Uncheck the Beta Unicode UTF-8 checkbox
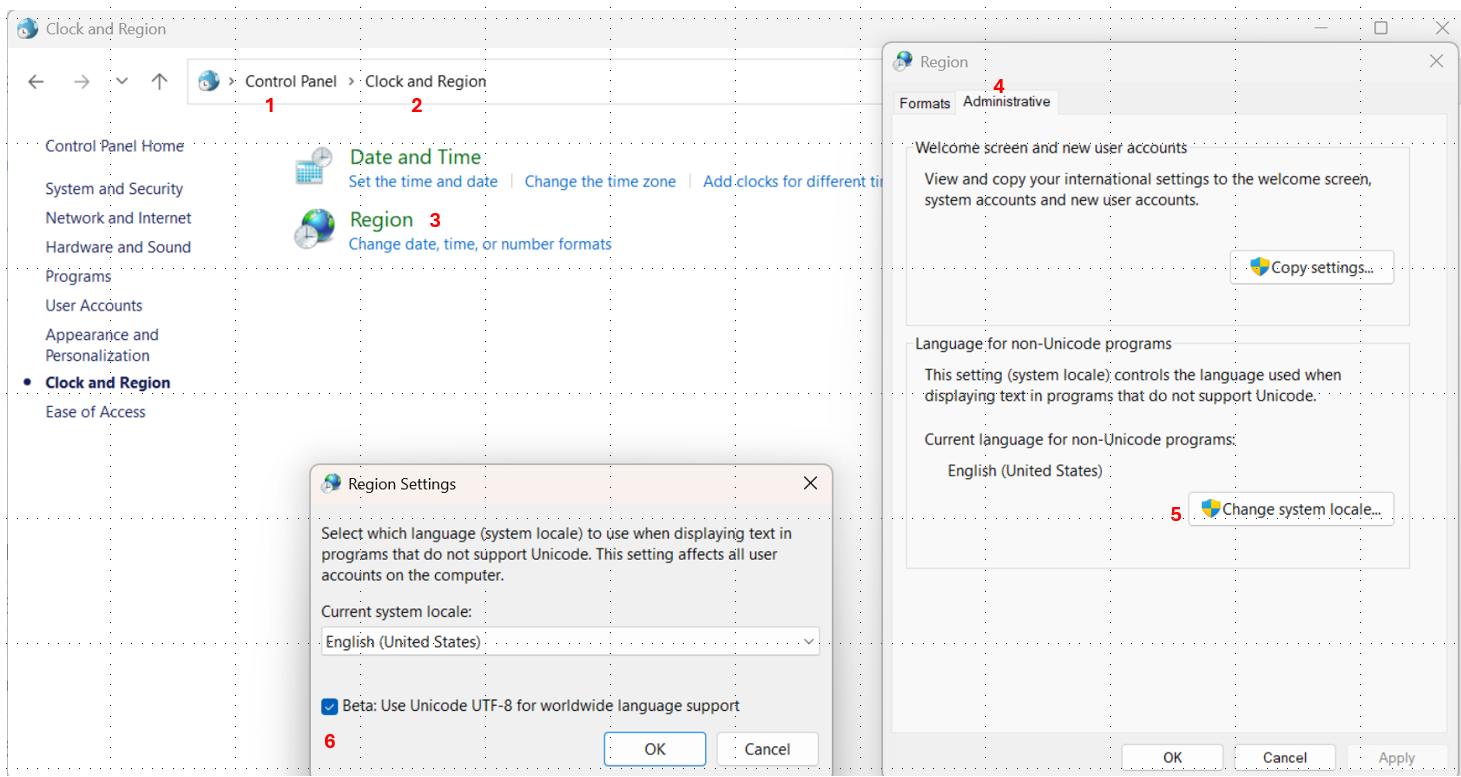Screen dimensions: 1461x777 (x=330, y=707)
